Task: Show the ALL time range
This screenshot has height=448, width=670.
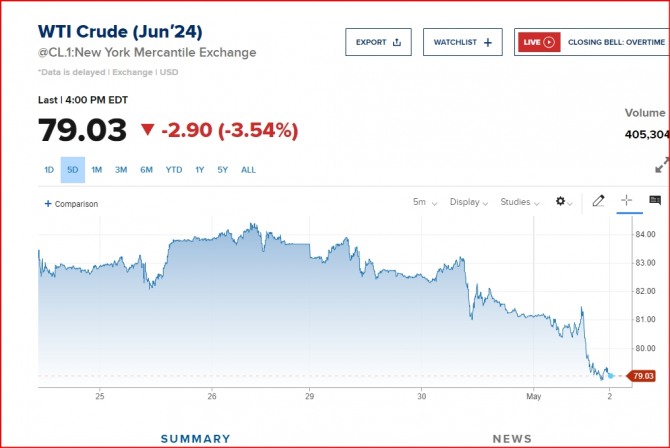Action: click(x=248, y=170)
